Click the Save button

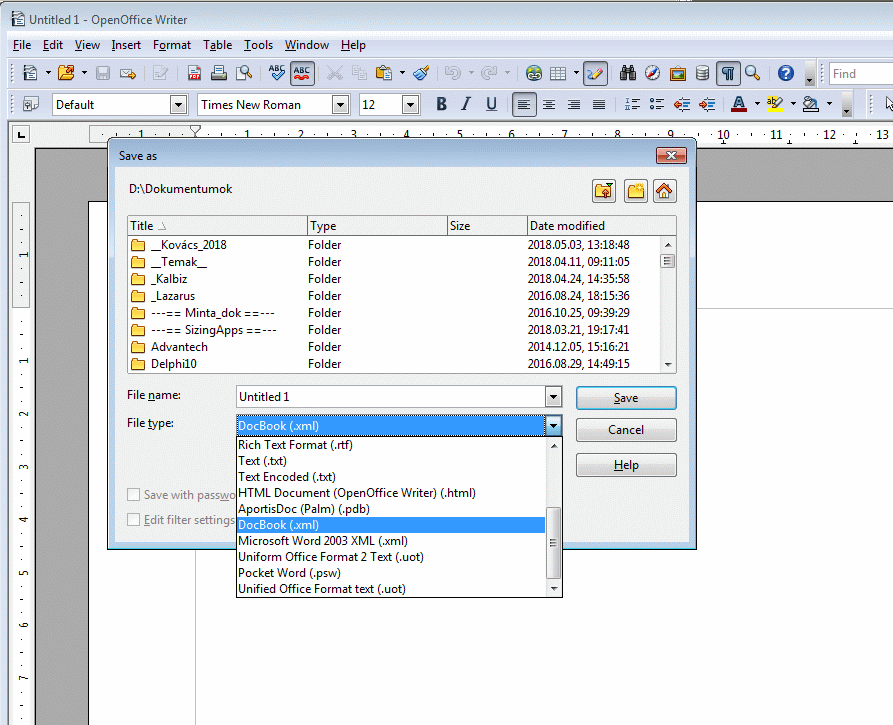pos(626,398)
